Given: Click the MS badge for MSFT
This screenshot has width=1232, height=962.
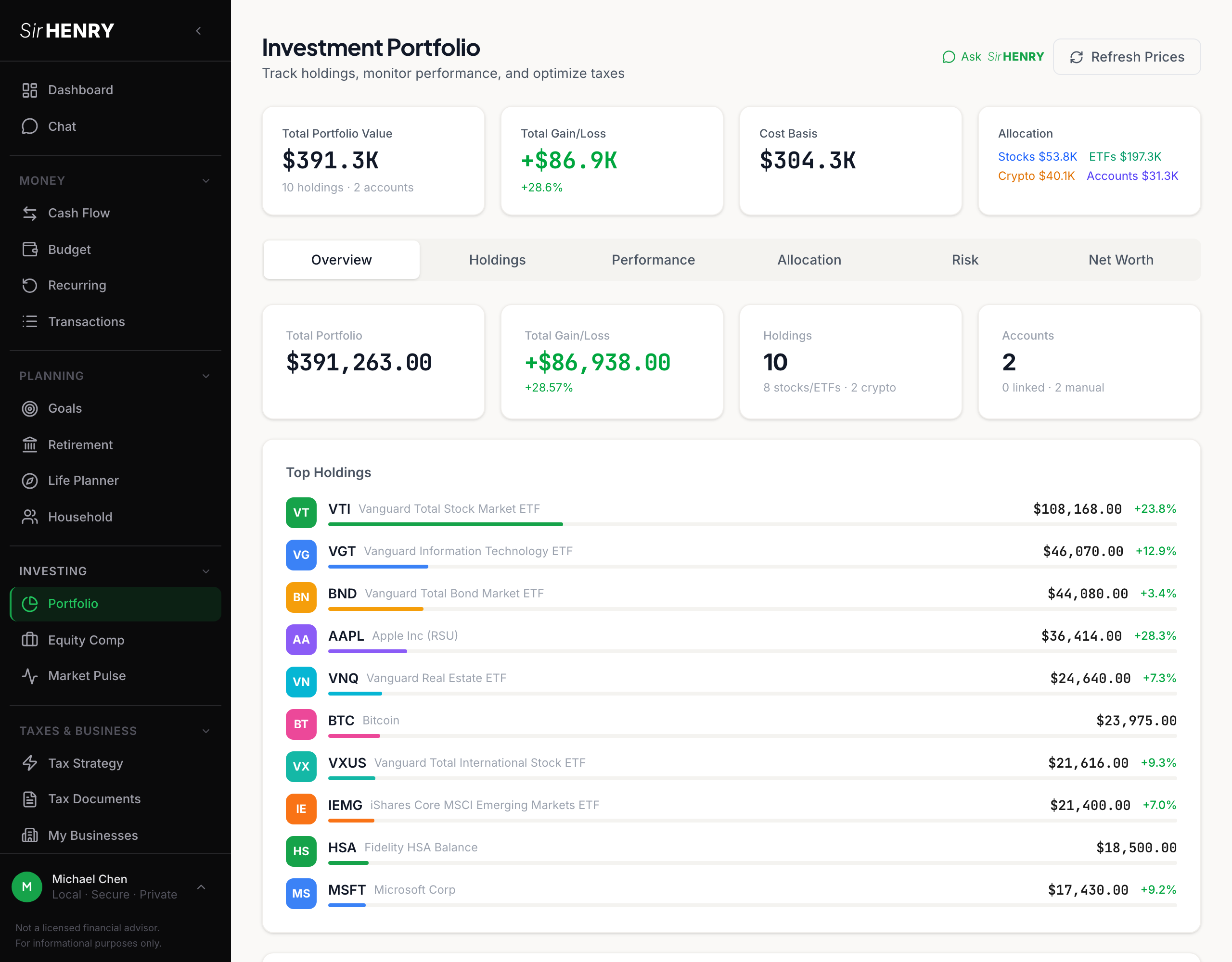Looking at the screenshot, I should [301, 893].
